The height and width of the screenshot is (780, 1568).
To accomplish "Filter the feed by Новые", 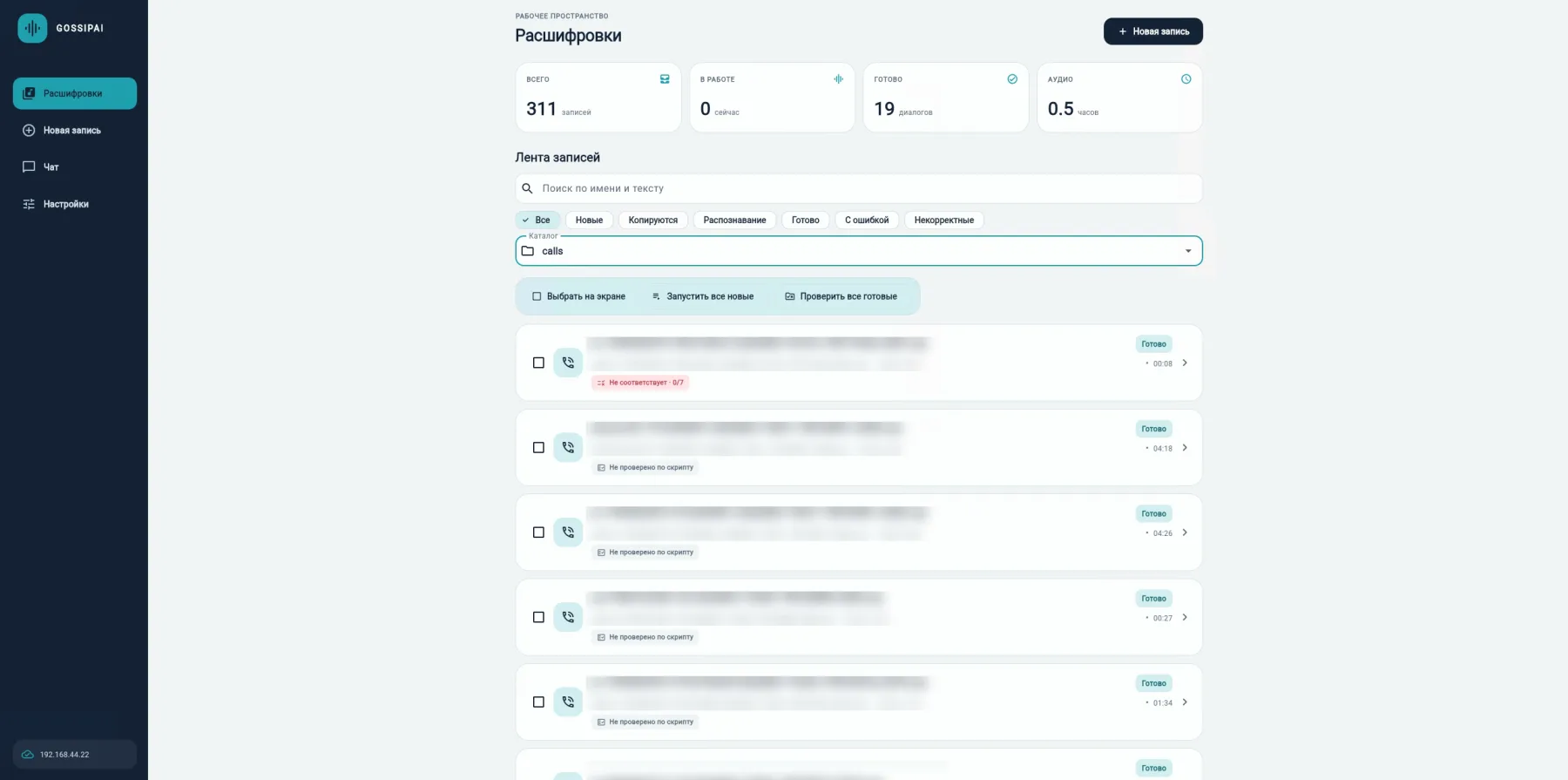I will pyautogui.click(x=589, y=220).
